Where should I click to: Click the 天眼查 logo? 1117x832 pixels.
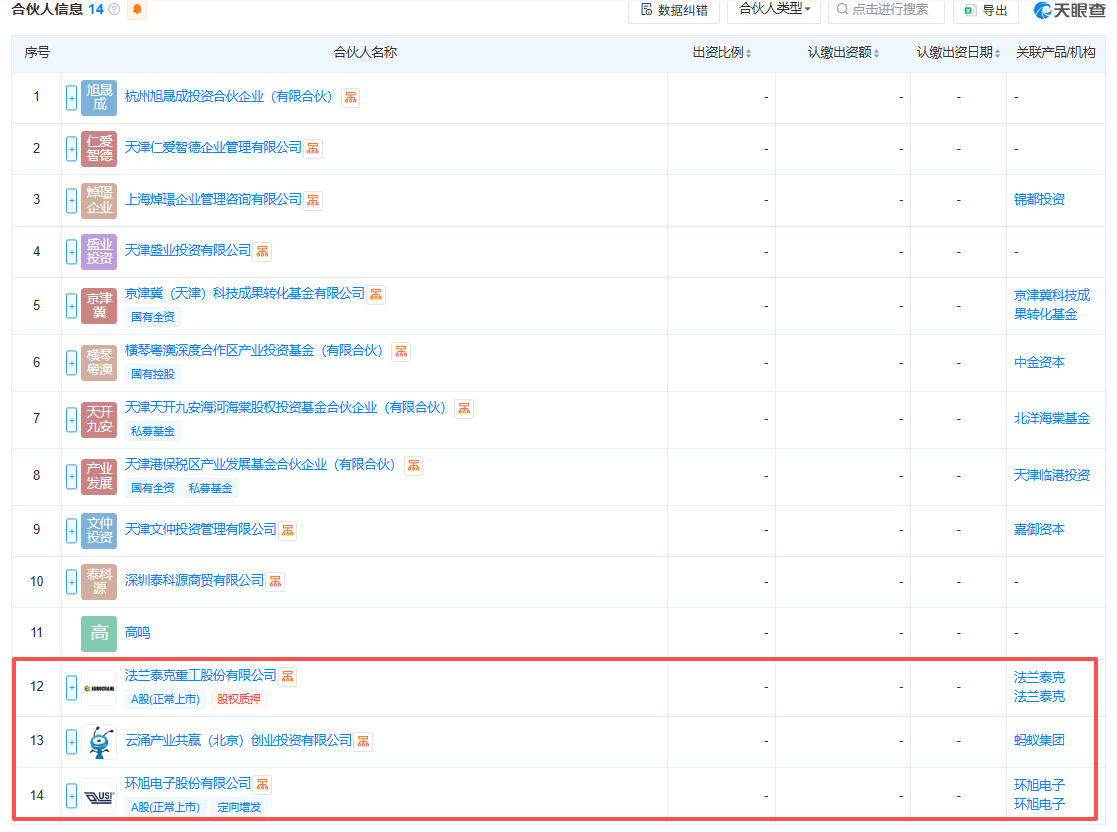[1069, 10]
